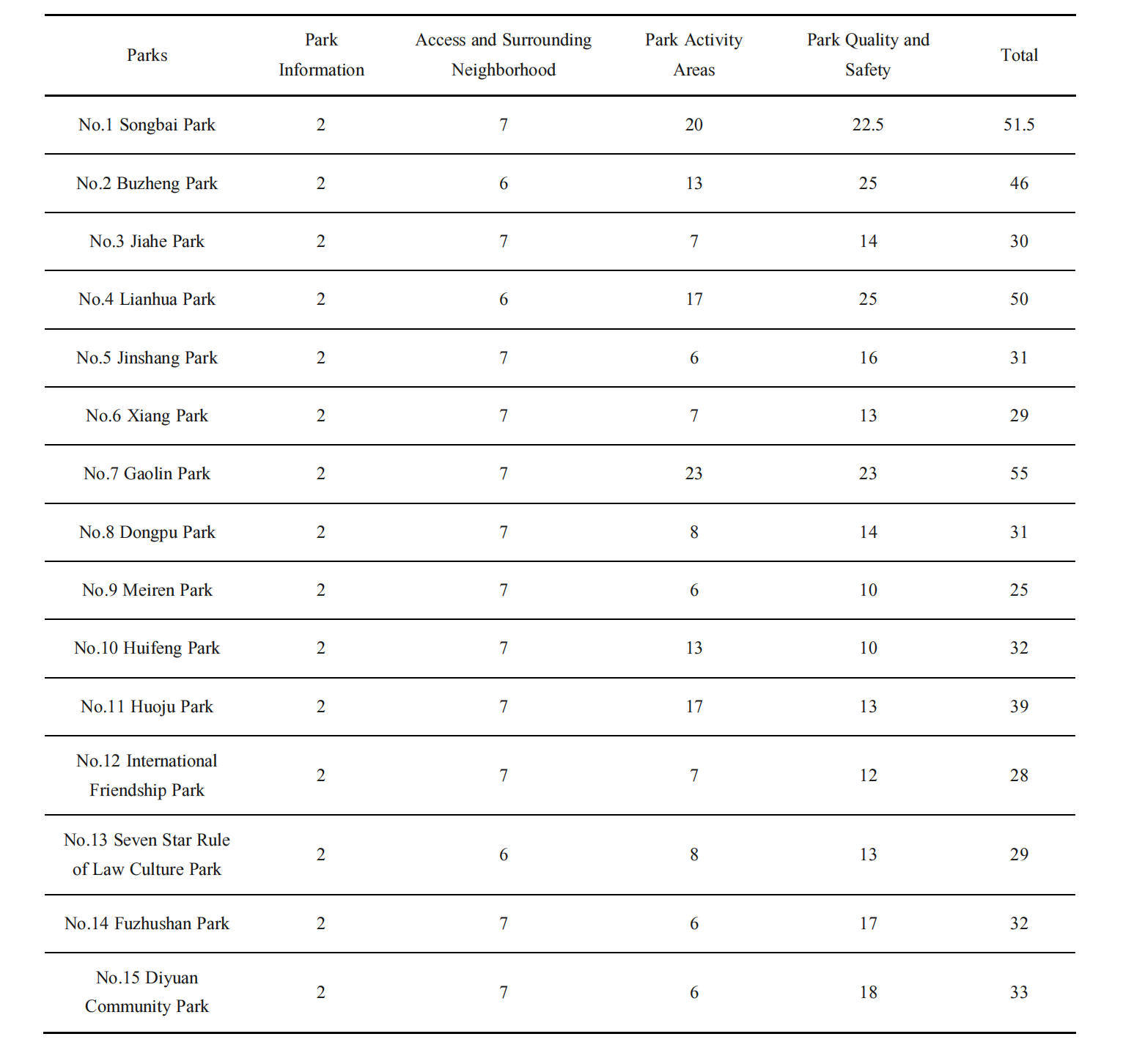Screen dimensions: 1123x1064
Task: Select No.15 Diyuan Community Park label
Action: (x=147, y=992)
